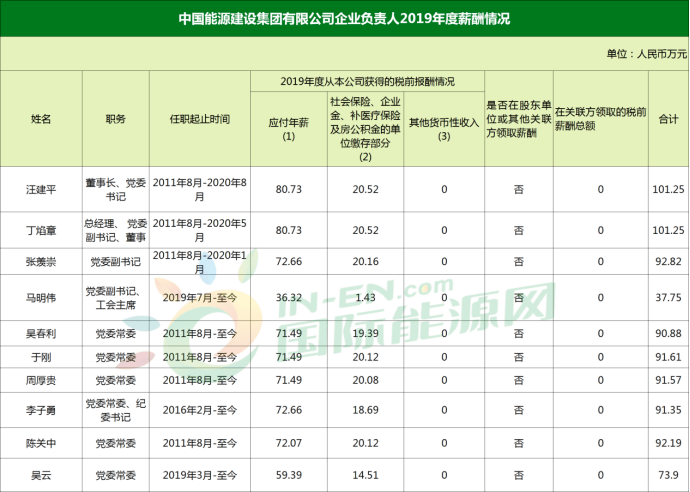Click the tenure cell 2019年7月-至今

[x=200, y=297]
